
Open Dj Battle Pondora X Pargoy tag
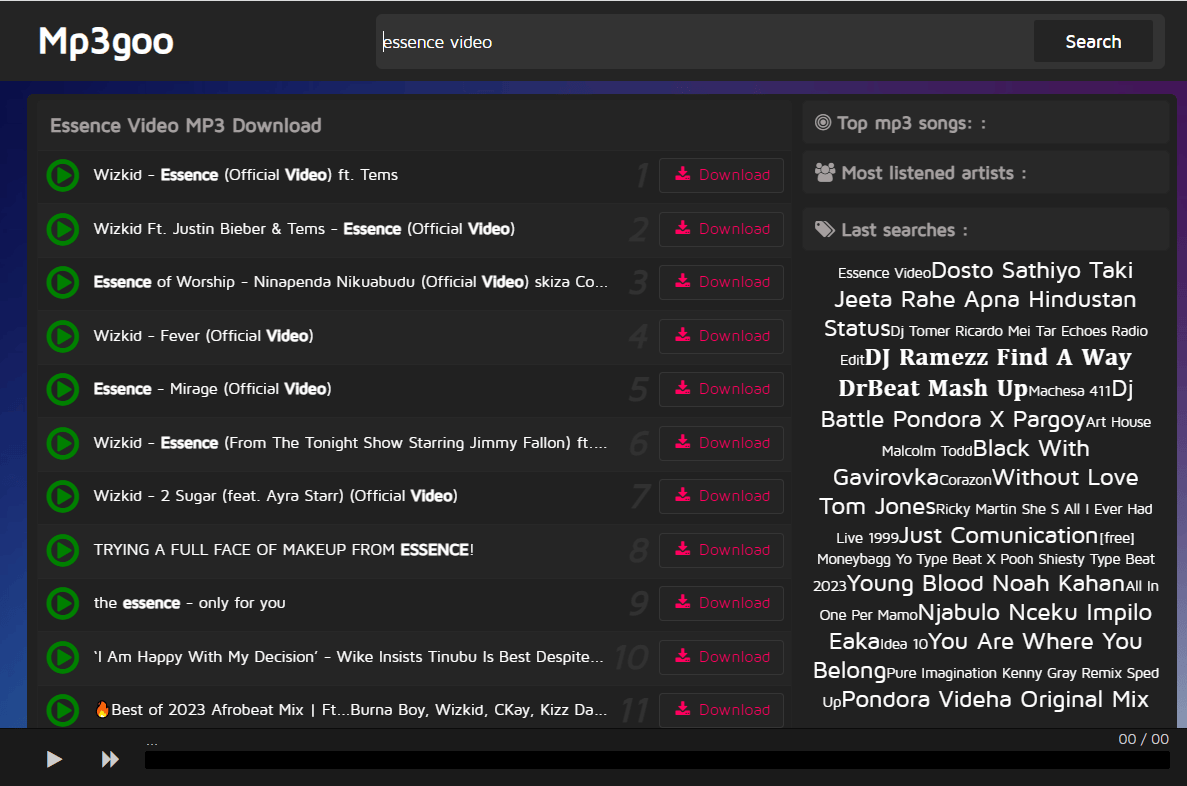[x=977, y=405]
